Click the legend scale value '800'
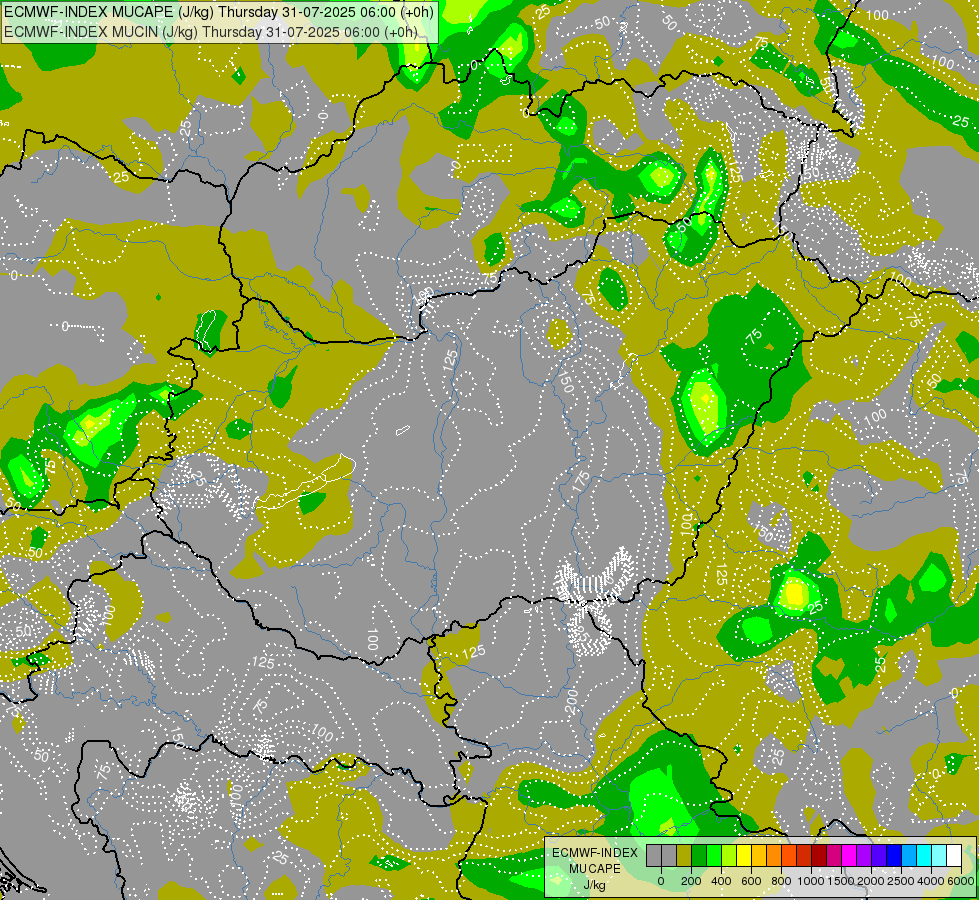This screenshot has width=979, height=900. [781, 881]
